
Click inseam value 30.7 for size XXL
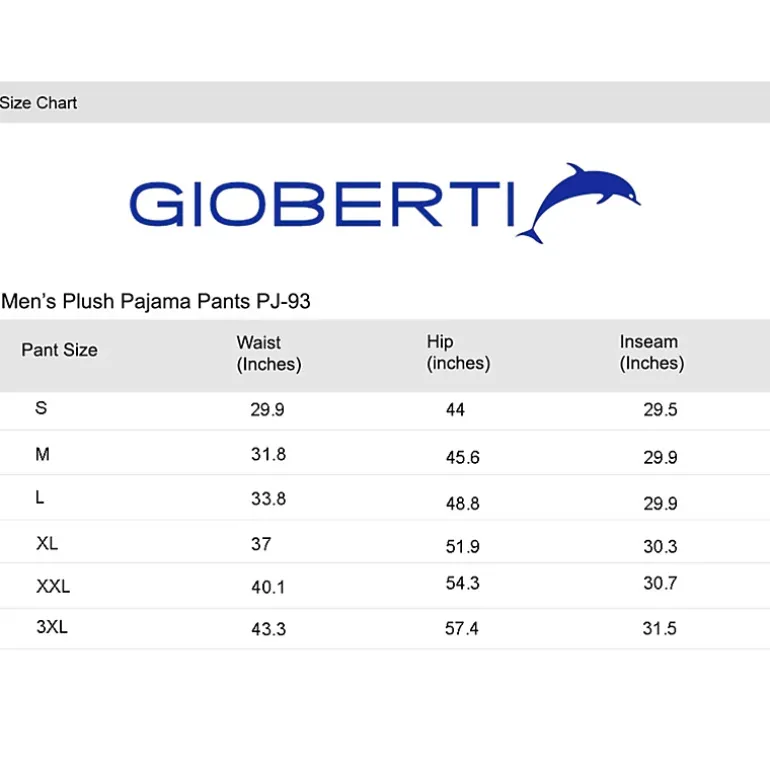pyautogui.click(x=660, y=583)
